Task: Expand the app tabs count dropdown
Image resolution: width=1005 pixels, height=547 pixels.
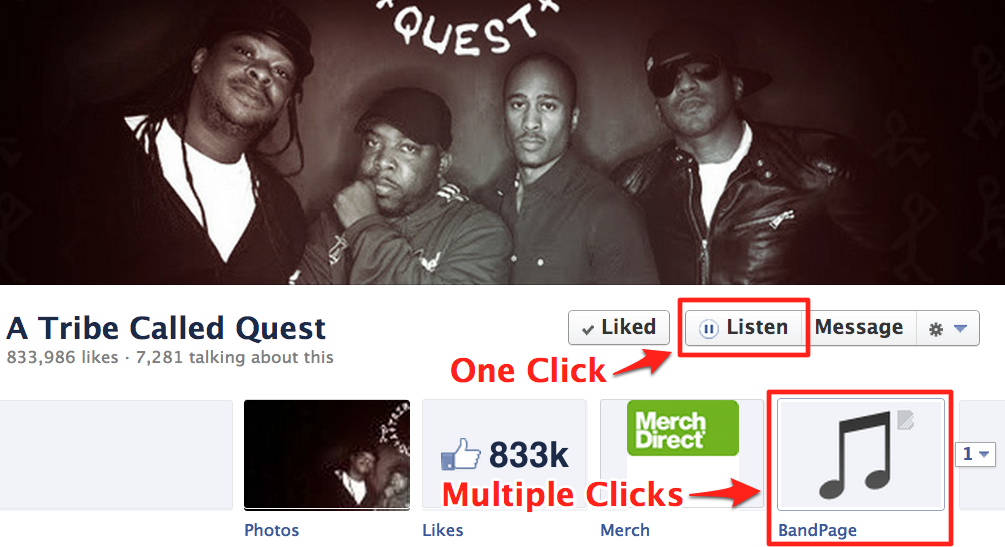Action: point(976,454)
